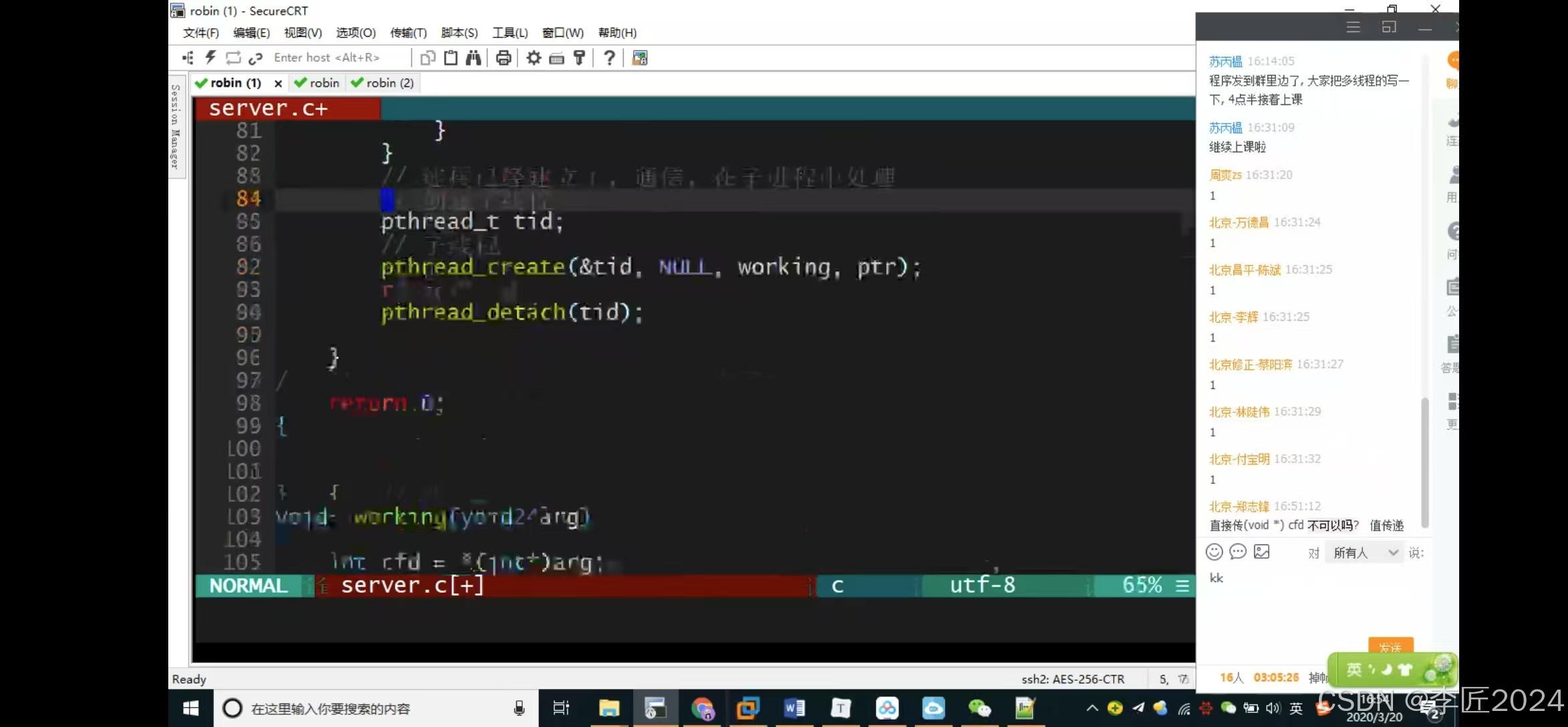
Task: Expand the vertical Session Manager side tab
Action: [x=176, y=126]
